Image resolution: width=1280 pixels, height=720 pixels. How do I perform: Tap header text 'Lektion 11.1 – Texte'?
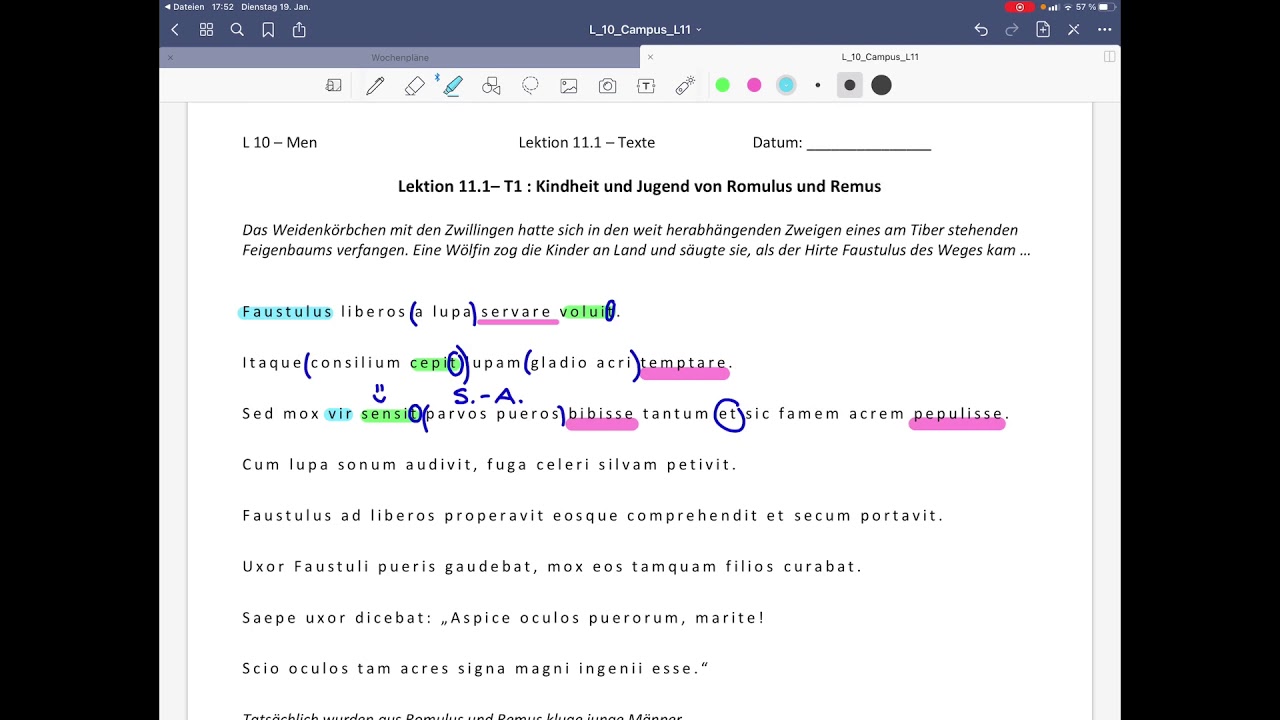(x=587, y=143)
